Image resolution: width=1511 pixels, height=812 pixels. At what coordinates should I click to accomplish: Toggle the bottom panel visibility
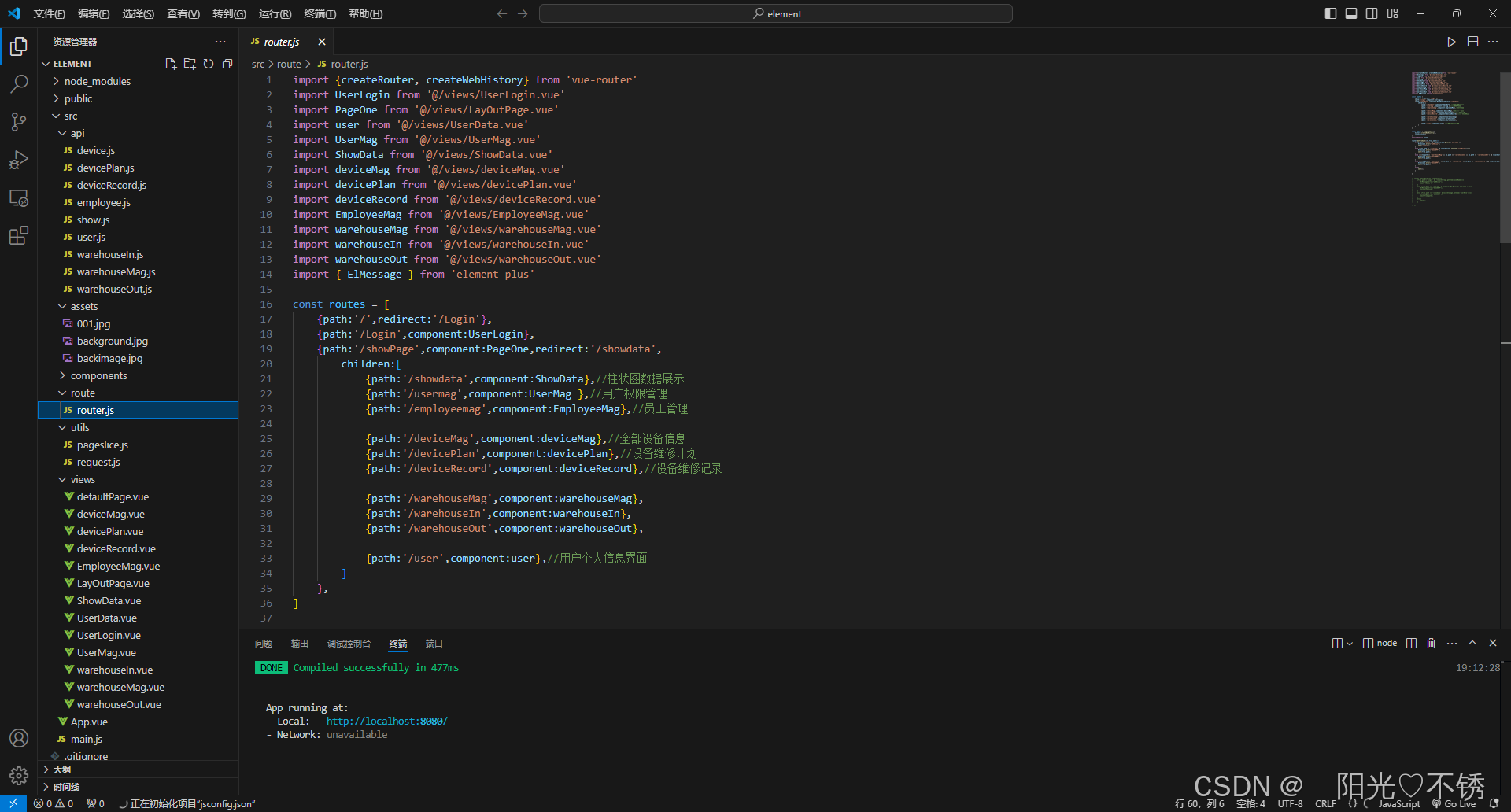coord(1351,13)
